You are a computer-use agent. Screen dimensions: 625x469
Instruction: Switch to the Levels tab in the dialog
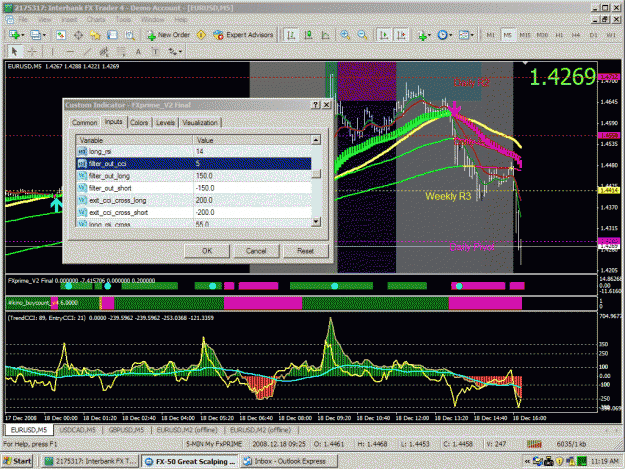click(x=165, y=123)
